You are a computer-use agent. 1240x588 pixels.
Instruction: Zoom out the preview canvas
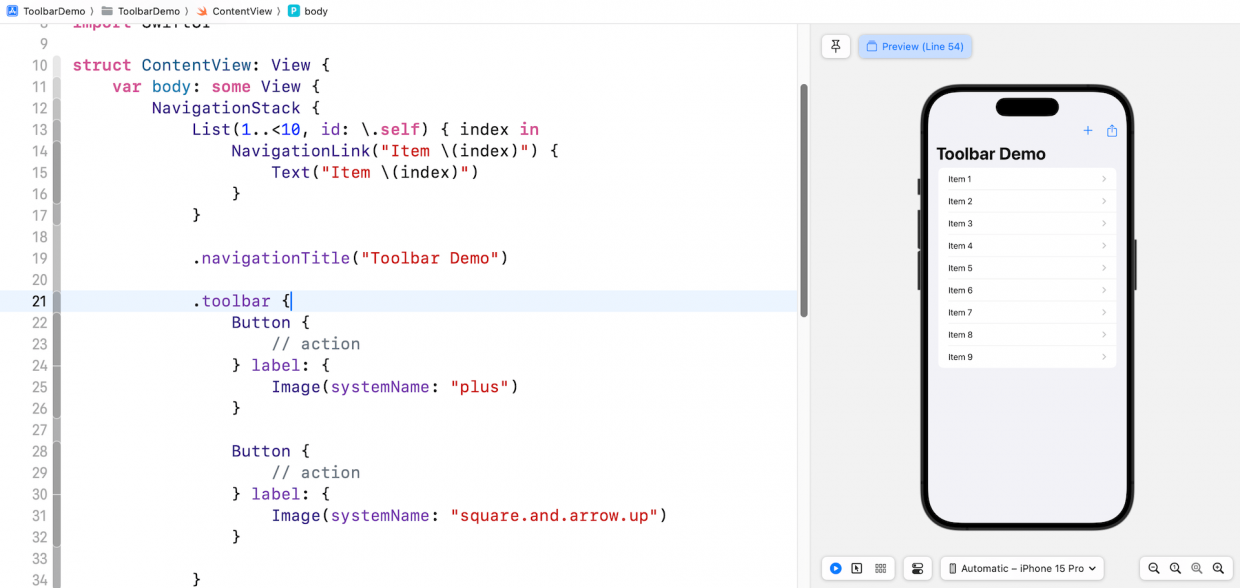pos(1154,568)
